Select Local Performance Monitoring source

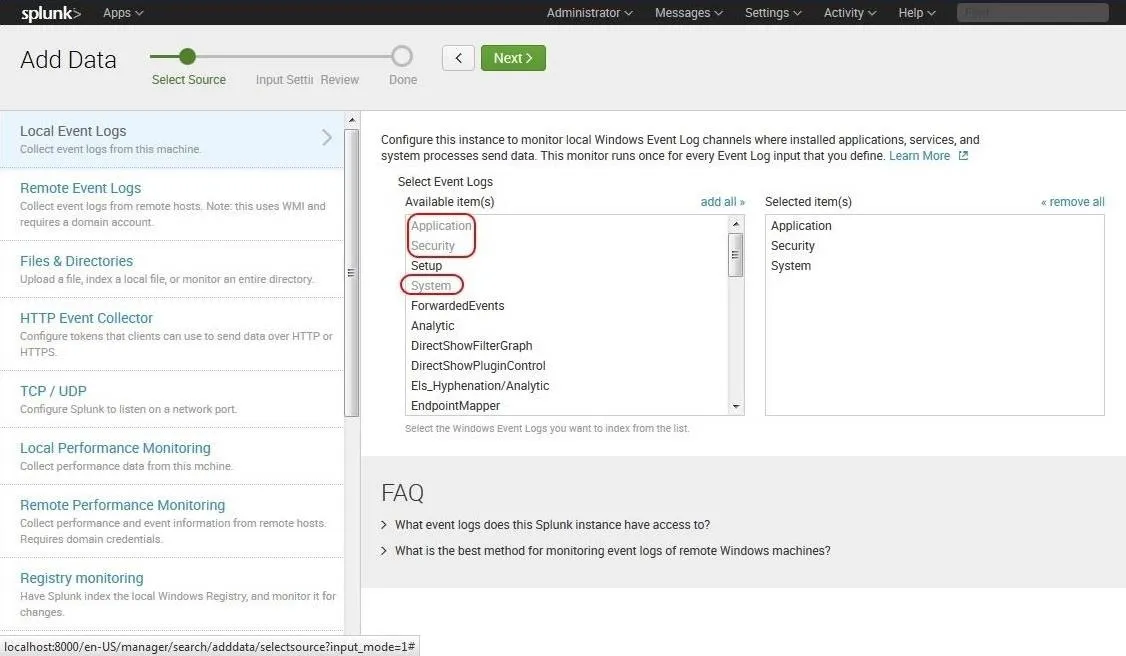click(x=172, y=456)
